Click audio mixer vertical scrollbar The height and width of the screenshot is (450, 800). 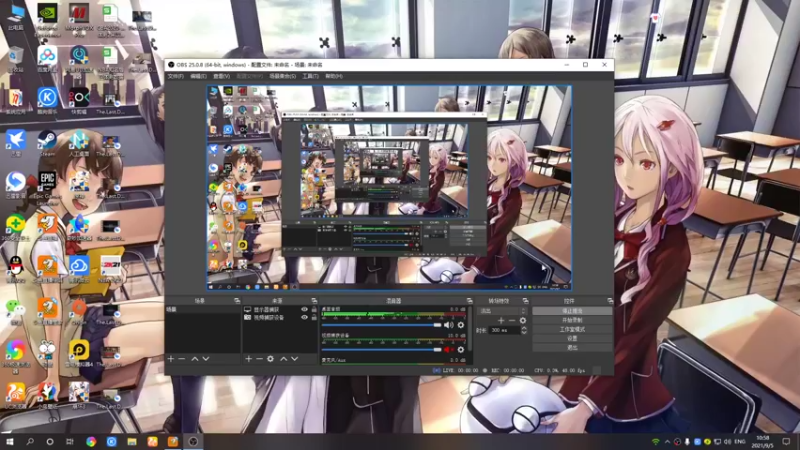pos(469,329)
